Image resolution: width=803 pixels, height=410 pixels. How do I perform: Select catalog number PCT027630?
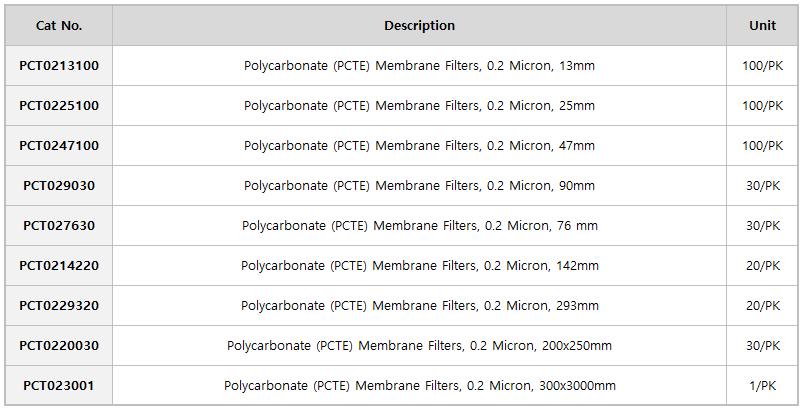pos(59,225)
